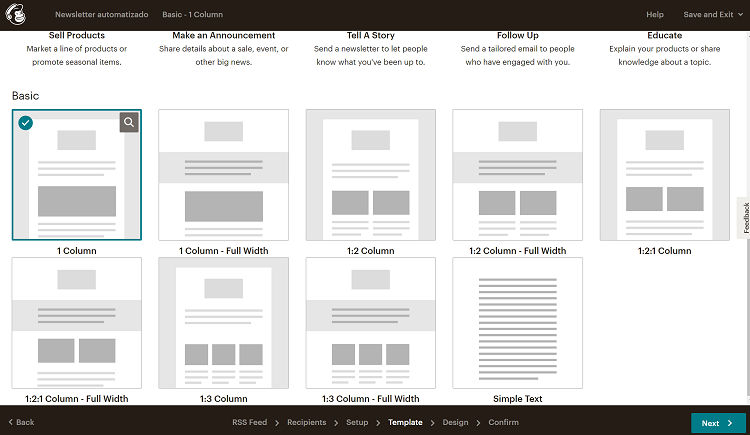This screenshot has width=750, height=435.
Task: Open the Feedback side tab
Action: pos(743,218)
